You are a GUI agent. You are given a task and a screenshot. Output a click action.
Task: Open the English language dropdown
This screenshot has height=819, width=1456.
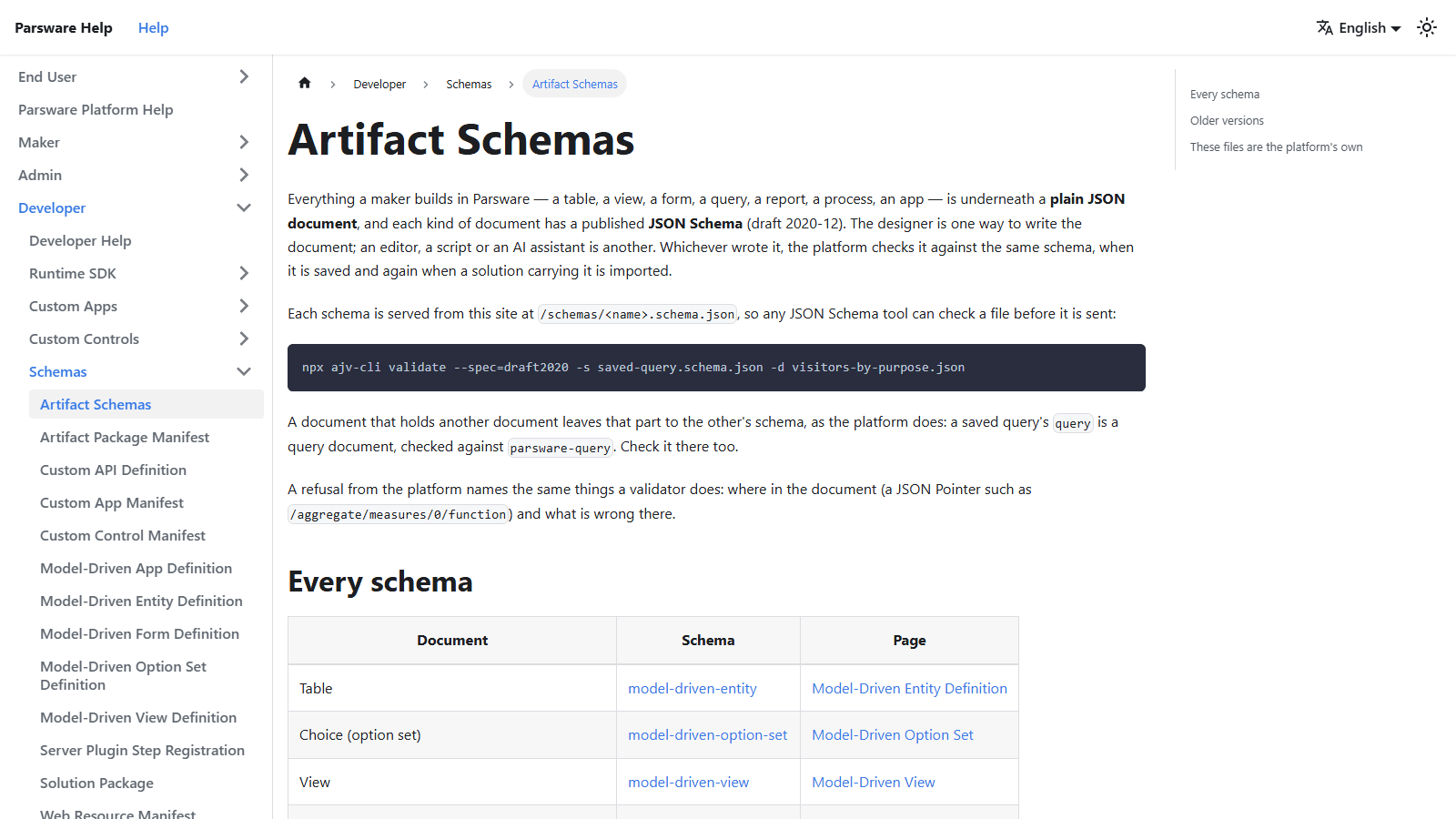pos(1359,27)
